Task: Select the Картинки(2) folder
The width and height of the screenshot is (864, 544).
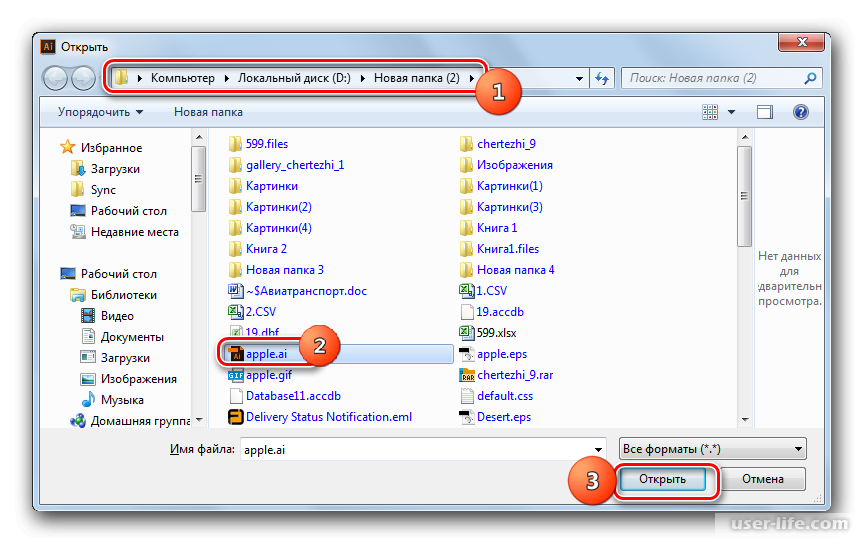Action: pos(279,207)
